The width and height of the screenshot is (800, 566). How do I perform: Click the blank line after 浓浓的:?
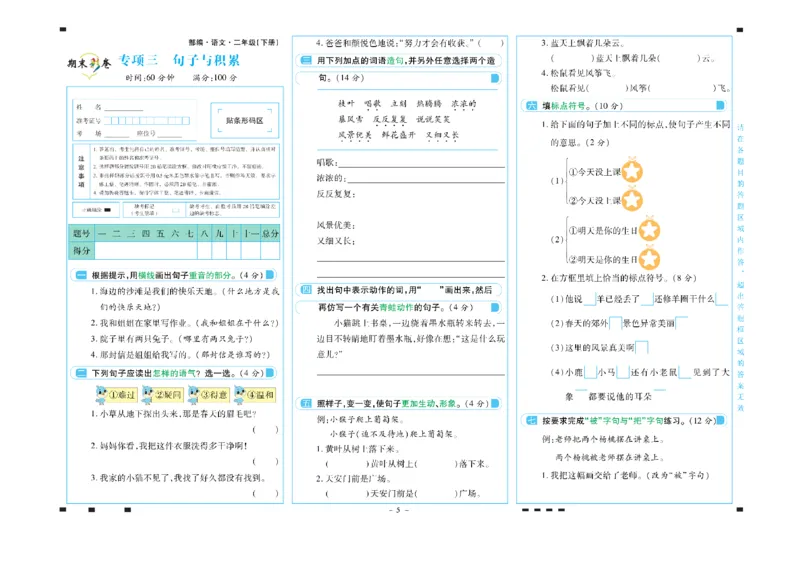[426, 179]
